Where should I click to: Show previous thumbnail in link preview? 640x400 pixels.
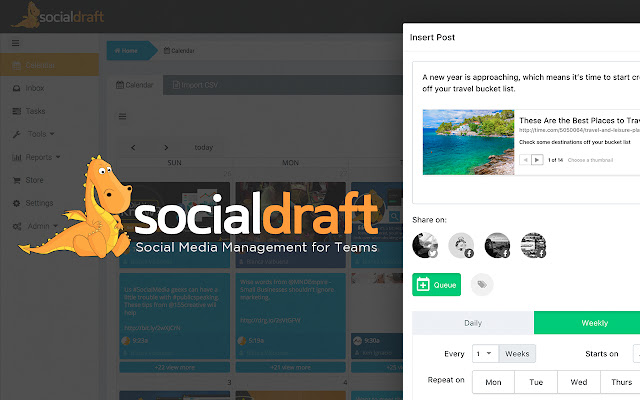click(x=525, y=160)
